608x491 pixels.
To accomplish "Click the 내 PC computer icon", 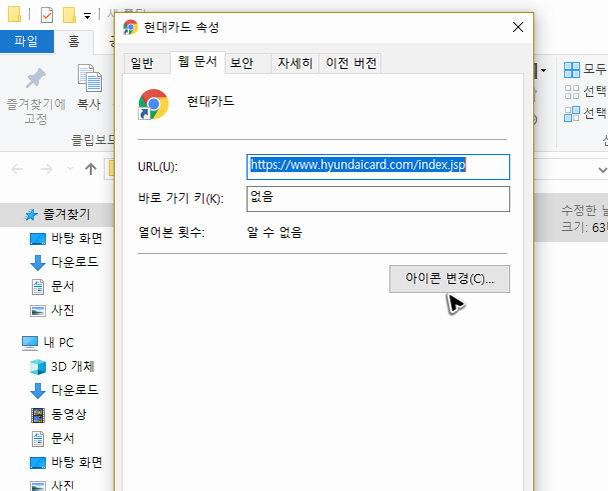I will coord(30,343).
